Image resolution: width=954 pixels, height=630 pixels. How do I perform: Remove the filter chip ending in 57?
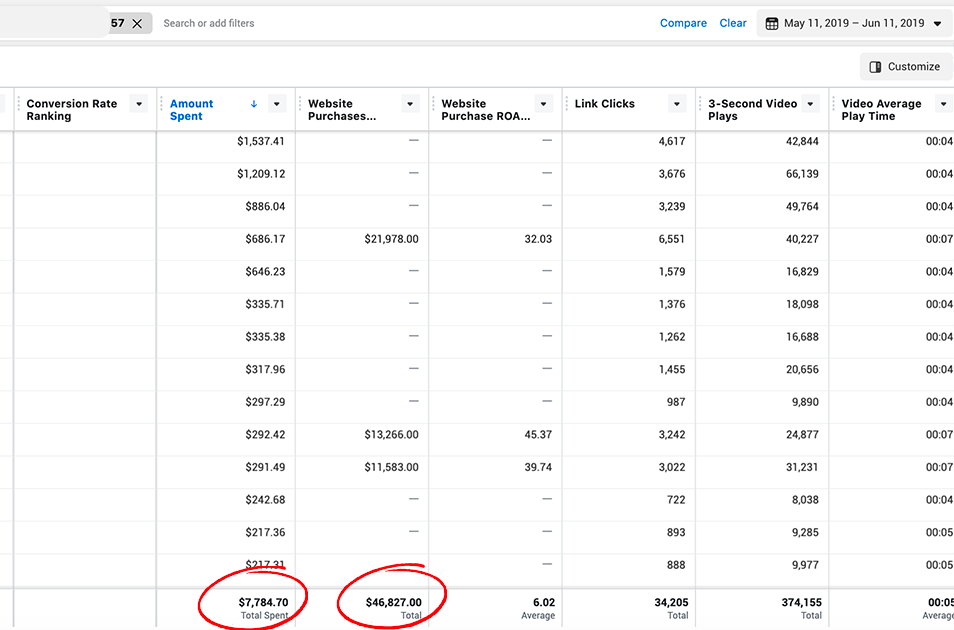(x=137, y=23)
